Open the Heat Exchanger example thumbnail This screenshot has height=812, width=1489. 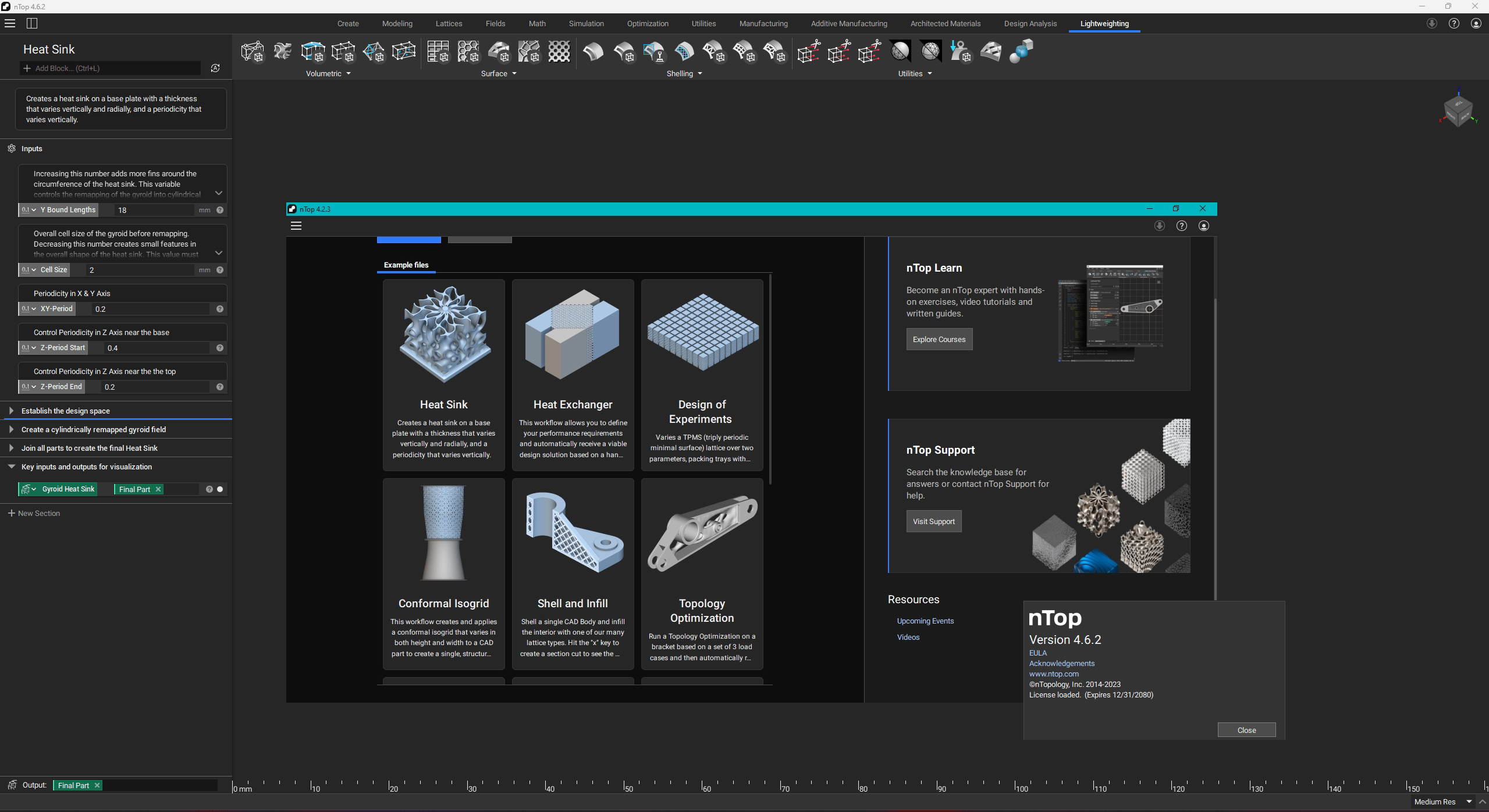click(573, 334)
